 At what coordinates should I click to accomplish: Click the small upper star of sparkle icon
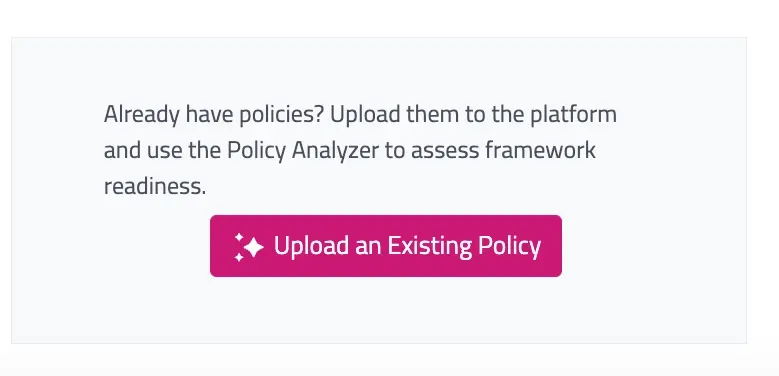click(x=238, y=237)
